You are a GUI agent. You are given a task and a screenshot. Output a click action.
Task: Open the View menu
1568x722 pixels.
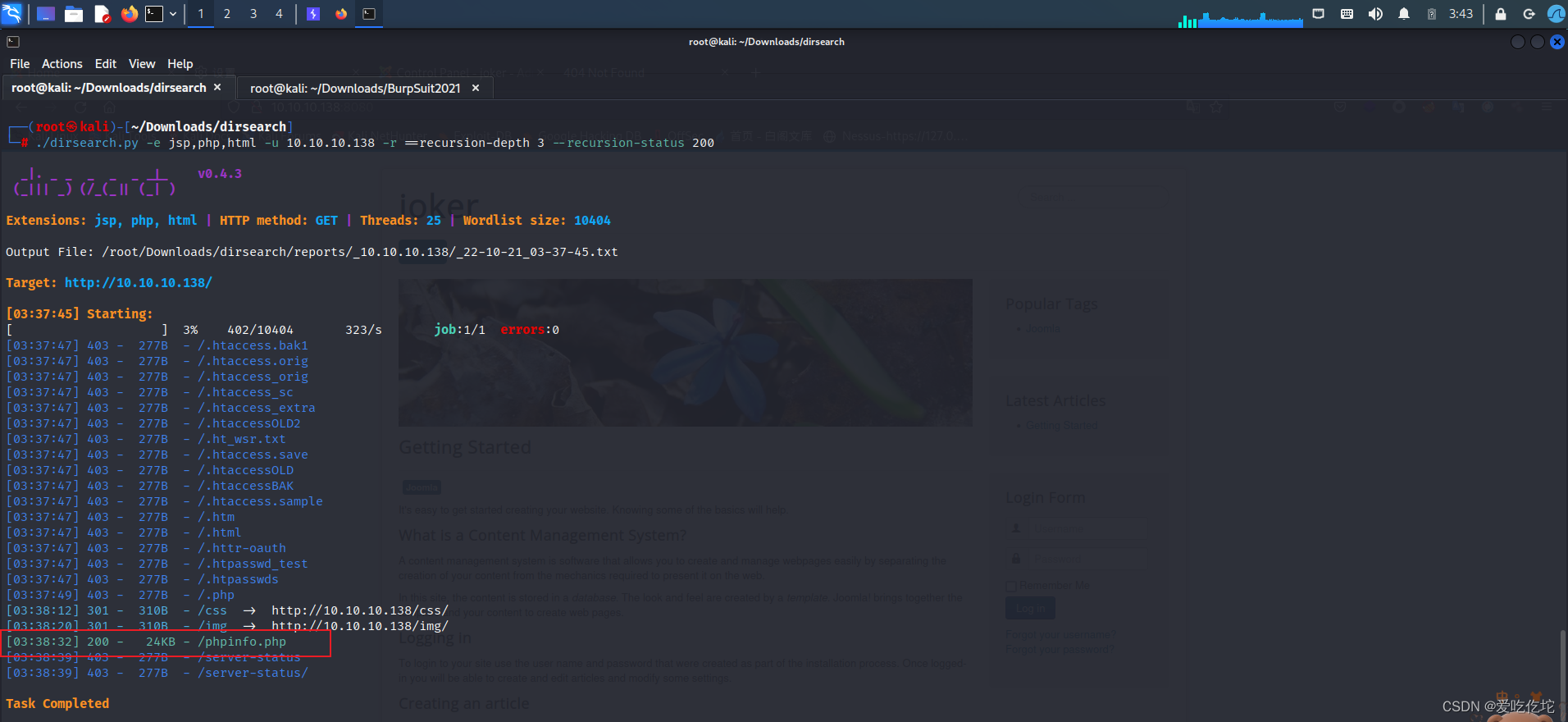pyautogui.click(x=142, y=64)
